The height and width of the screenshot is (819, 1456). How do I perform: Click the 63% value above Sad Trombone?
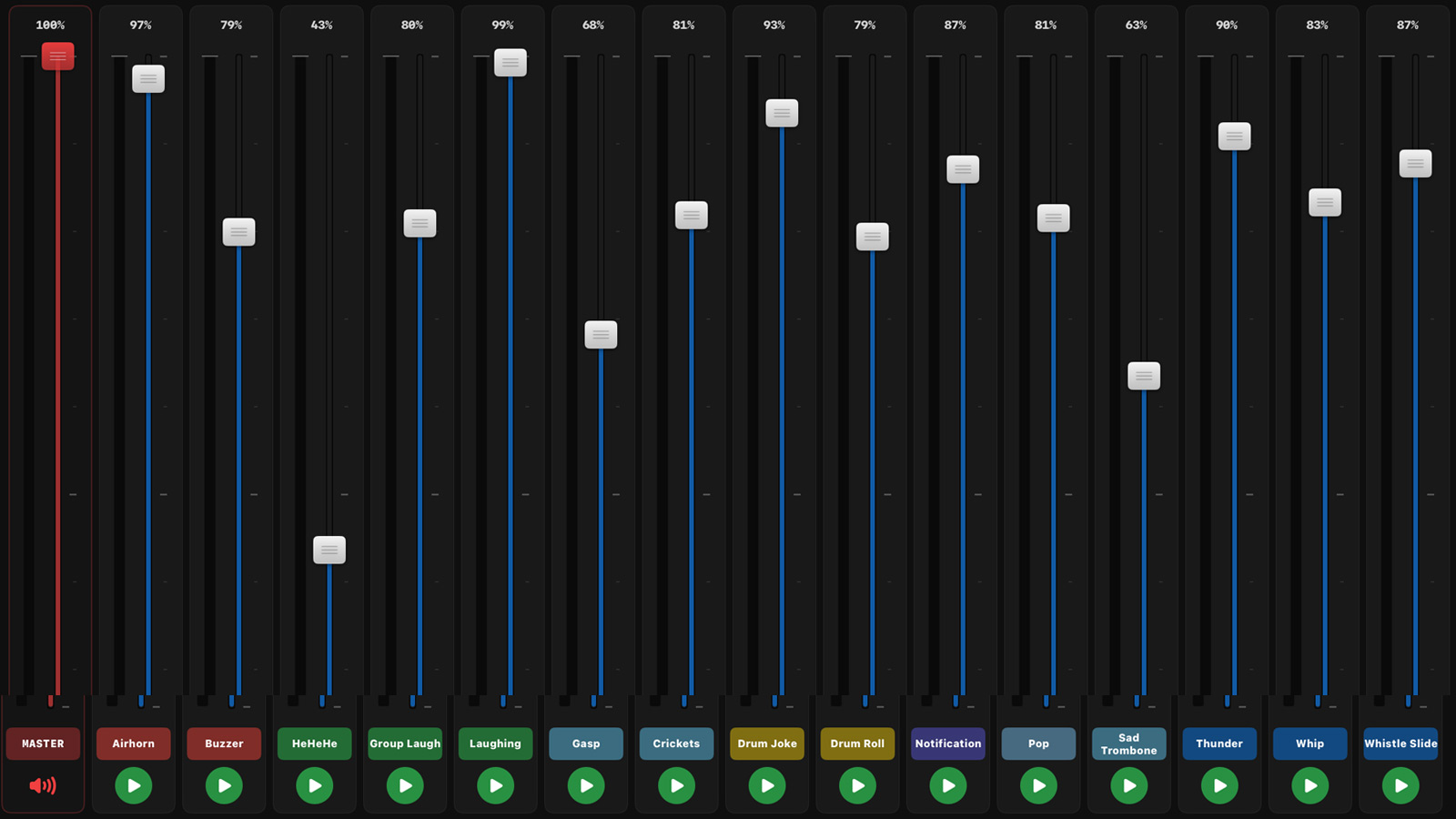pyautogui.click(x=1135, y=25)
